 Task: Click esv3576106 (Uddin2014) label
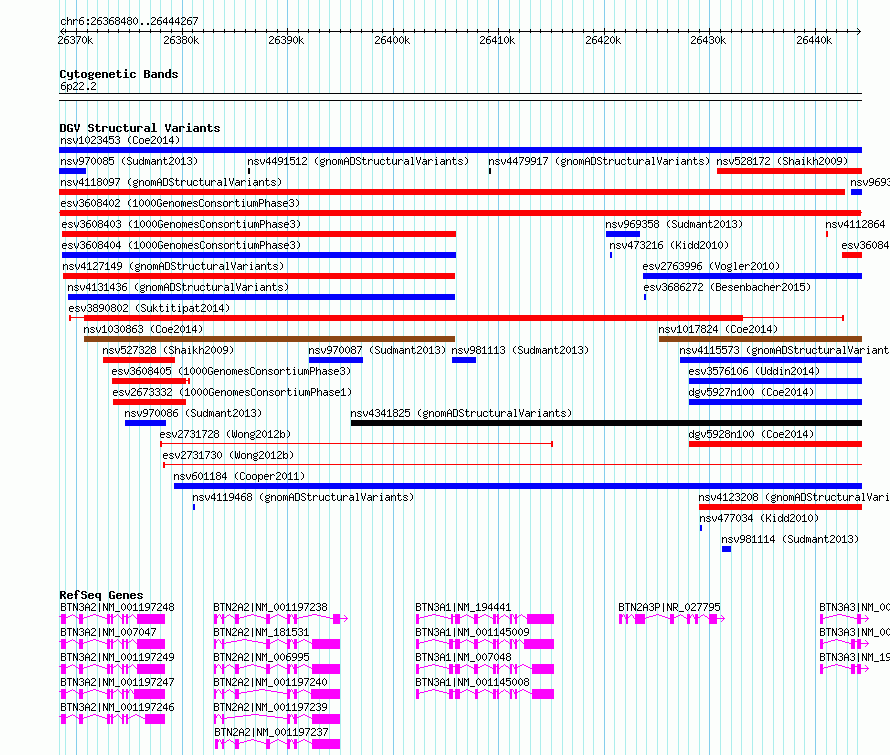click(754, 371)
